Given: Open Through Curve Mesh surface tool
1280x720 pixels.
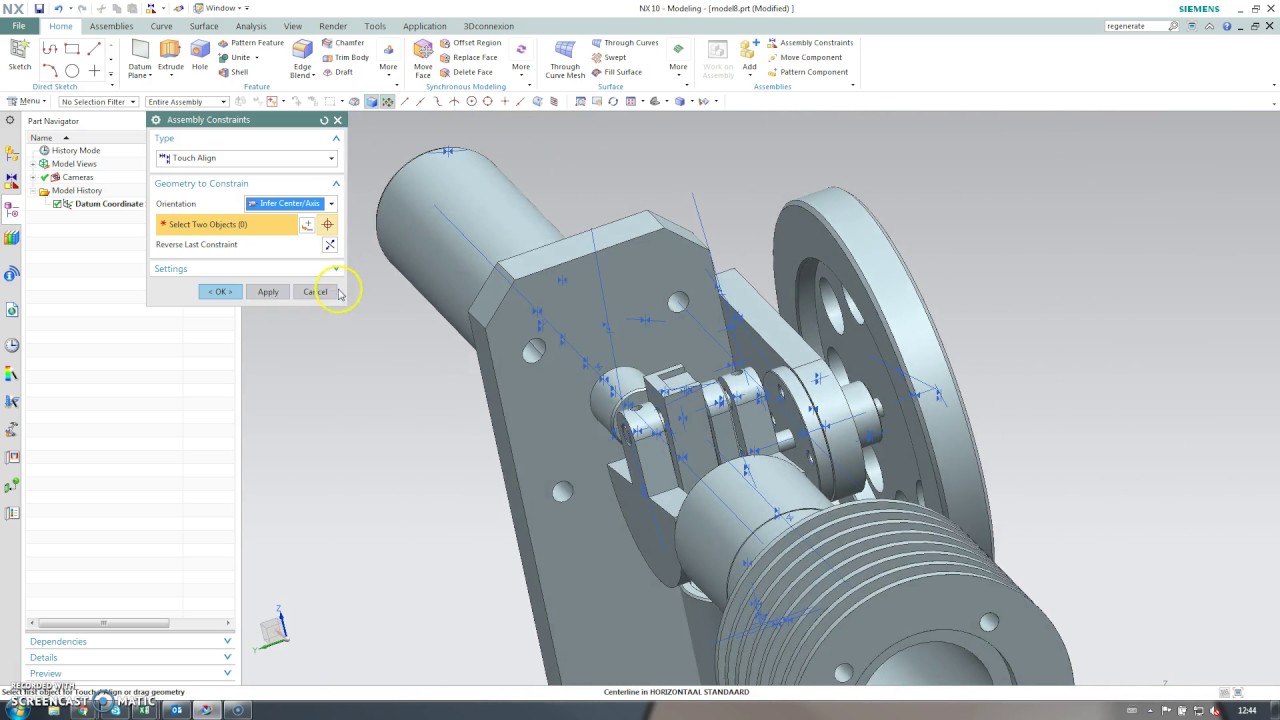Looking at the screenshot, I should (x=565, y=60).
